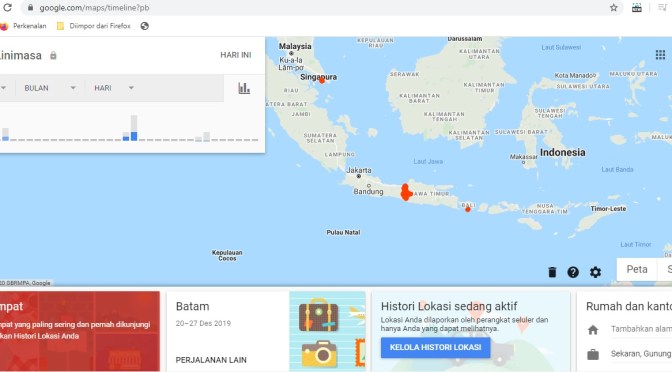The width and height of the screenshot is (672, 372).
Task: Delete location history with trash icon
Action: coord(552,272)
